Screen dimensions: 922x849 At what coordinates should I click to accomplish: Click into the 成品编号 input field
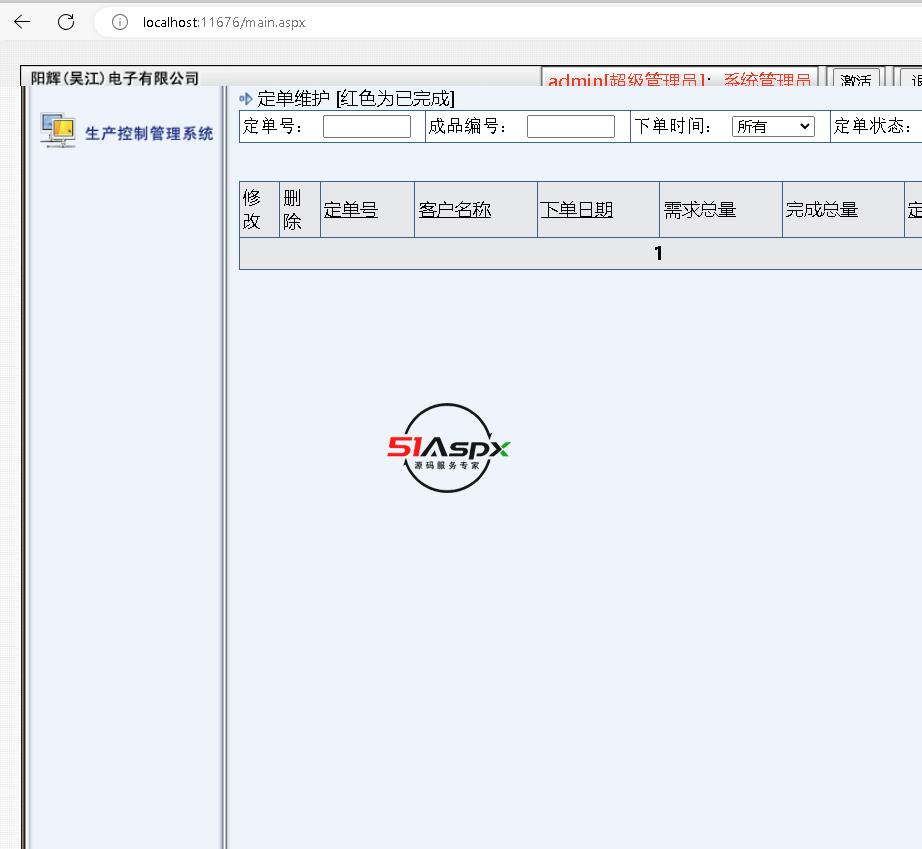(571, 126)
